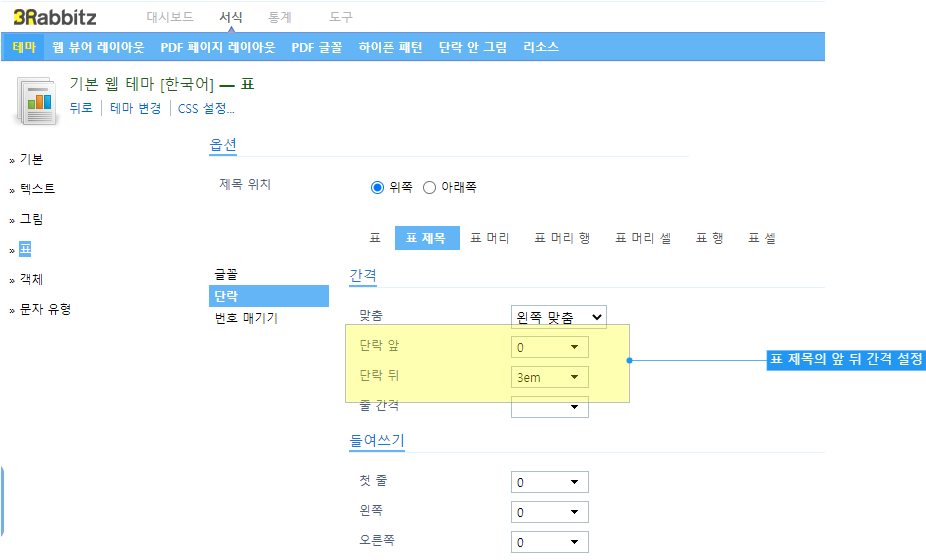Select the 위쪽 radio button
The image size is (926, 560).
[377, 188]
